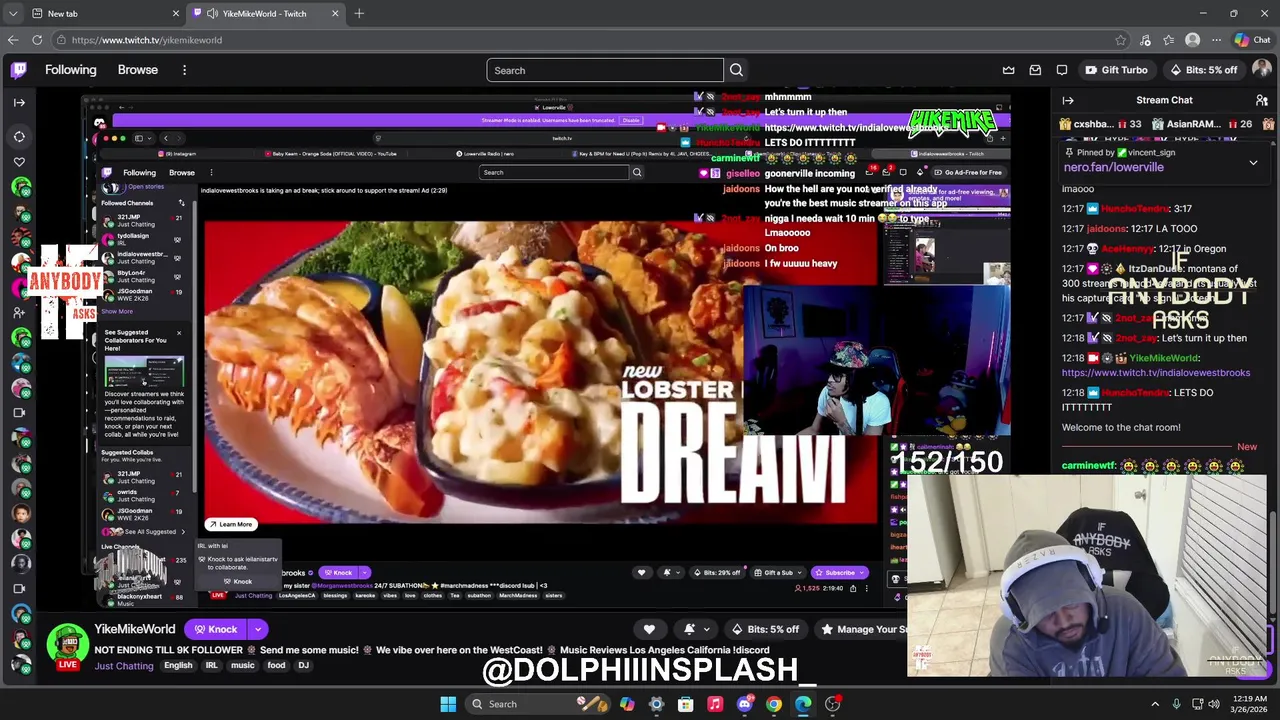Open browser settings and more menu
This screenshot has width=1280, height=720.
point(1216,40)
